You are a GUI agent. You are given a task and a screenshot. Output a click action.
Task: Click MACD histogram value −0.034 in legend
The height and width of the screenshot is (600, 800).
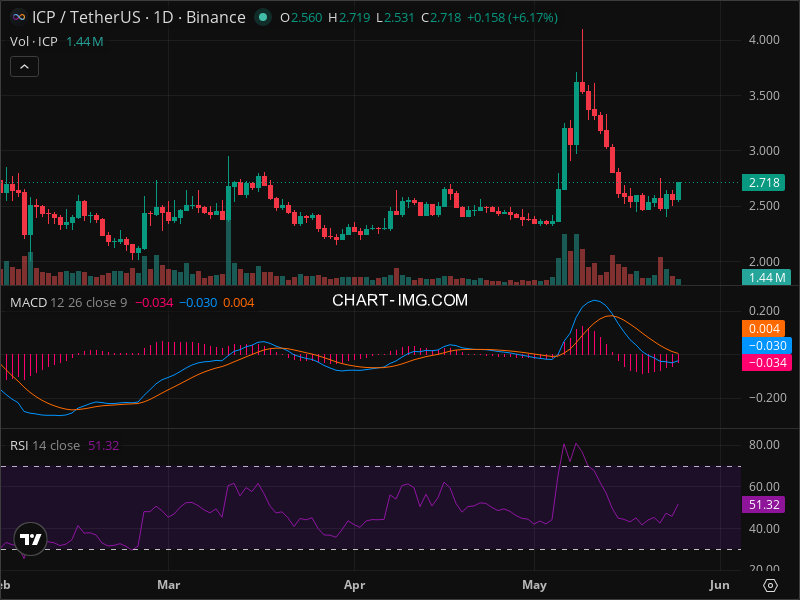(x=154, y=303)
